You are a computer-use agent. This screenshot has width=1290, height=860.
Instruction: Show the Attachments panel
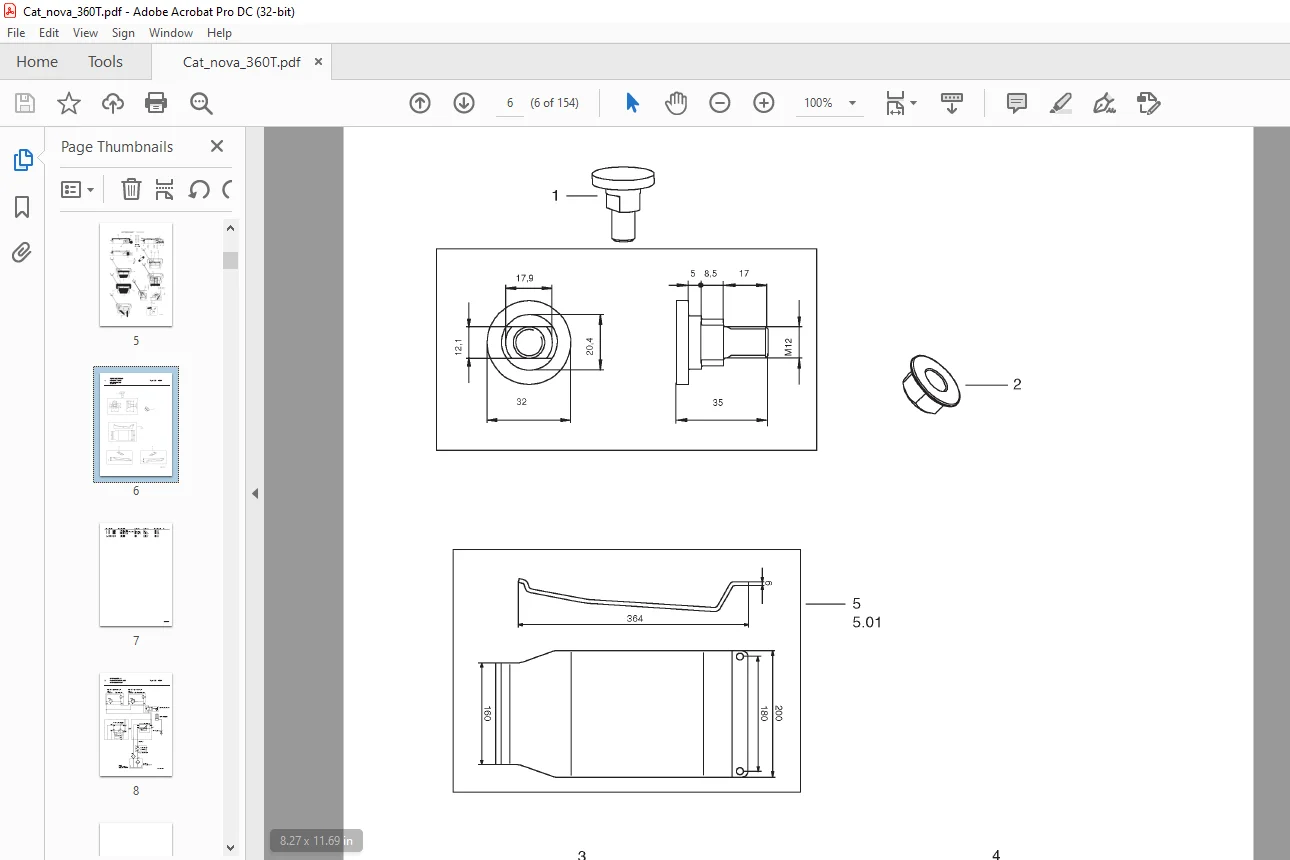[x=22, y=252]
